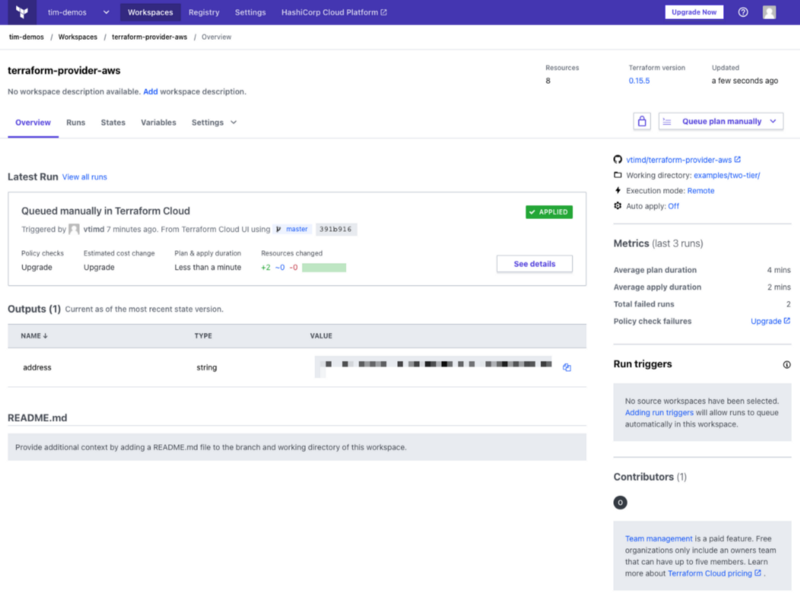
Task: Open examples/two-tier/ working directory link
Action: coord(727,175)
